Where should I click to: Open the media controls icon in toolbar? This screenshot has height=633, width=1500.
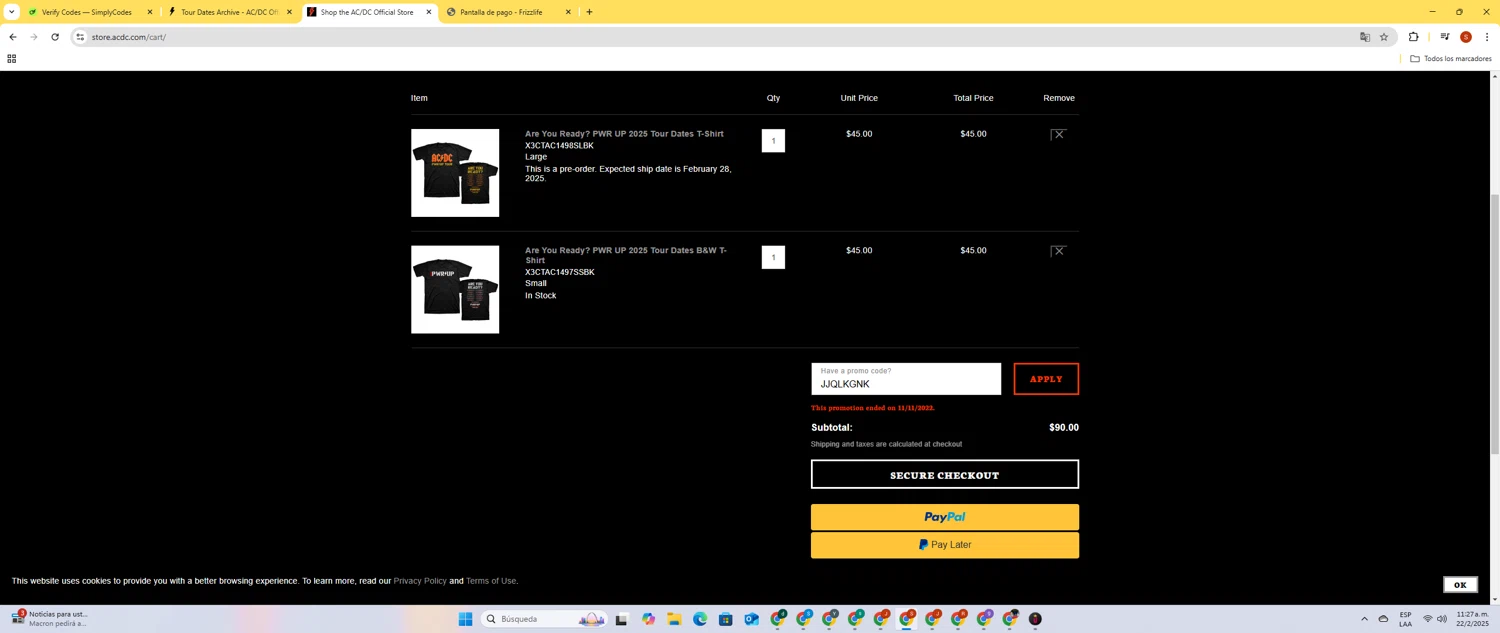click(x=1445, y=37)
